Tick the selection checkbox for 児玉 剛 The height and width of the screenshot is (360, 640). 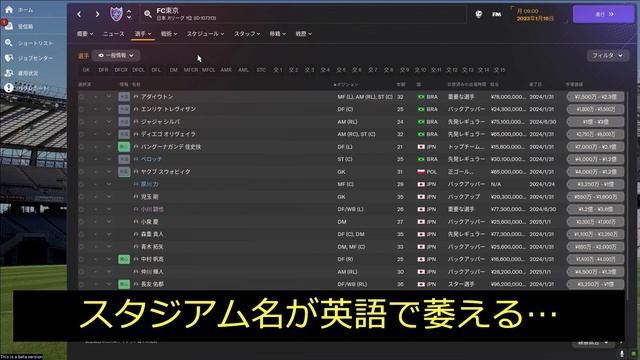point(82,197)
